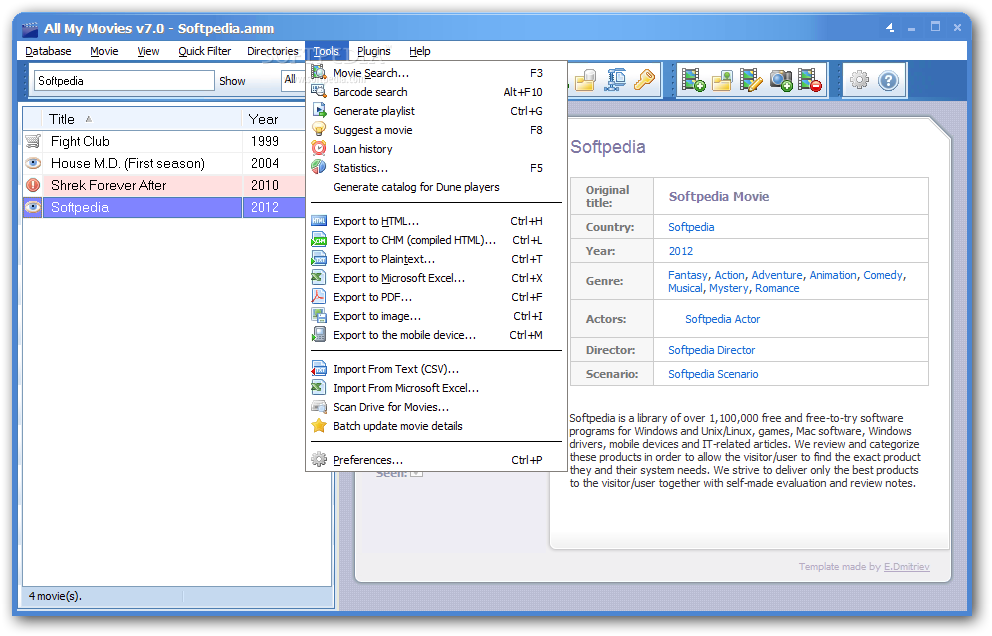Click the mobile device export icon

[319, 335]
